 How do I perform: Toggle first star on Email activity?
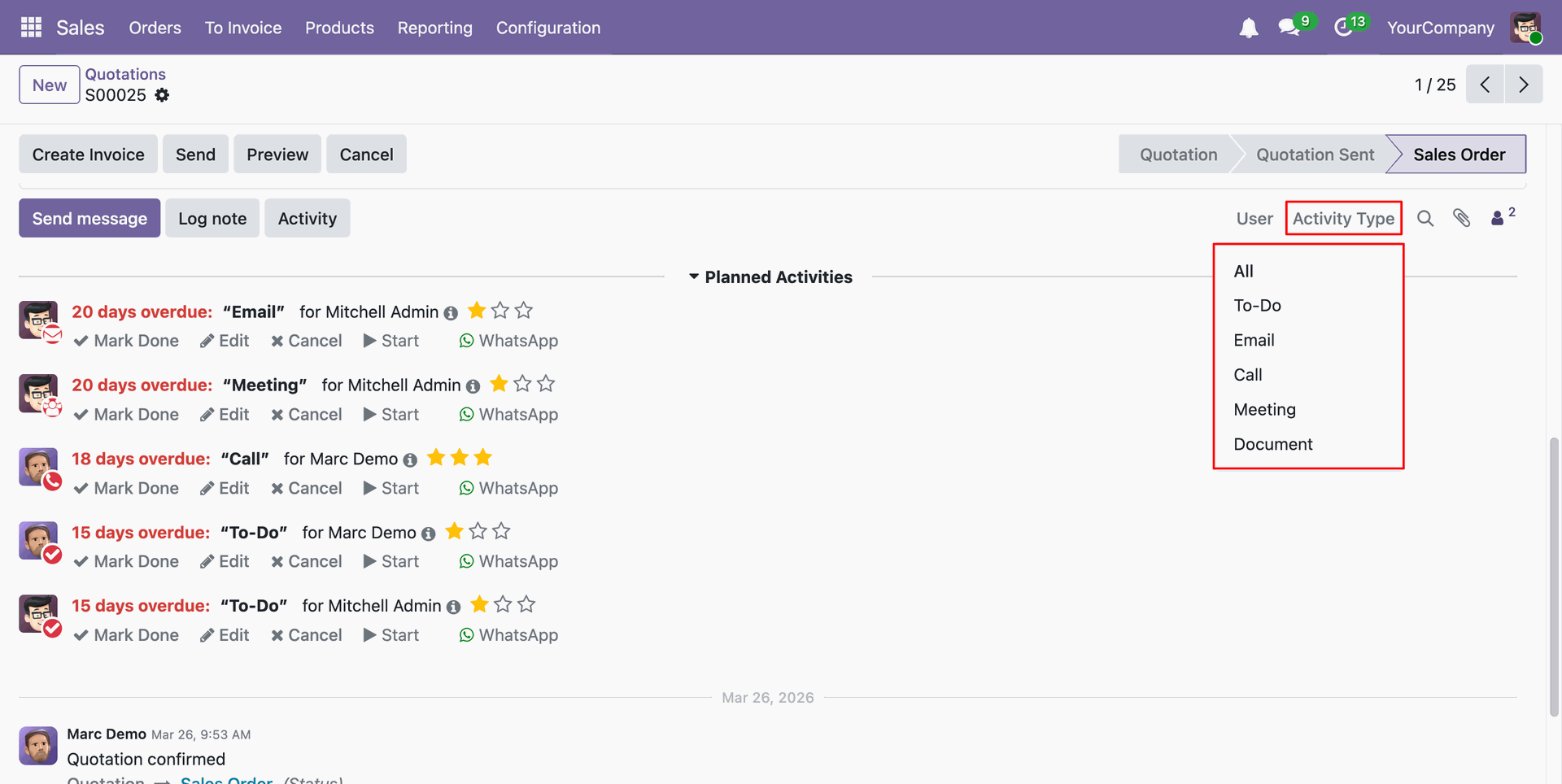click(477, 311)
